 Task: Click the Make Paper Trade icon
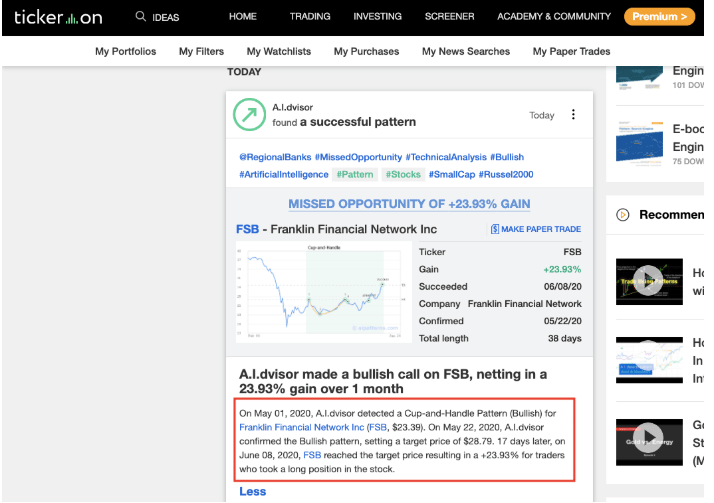point(495,229)
